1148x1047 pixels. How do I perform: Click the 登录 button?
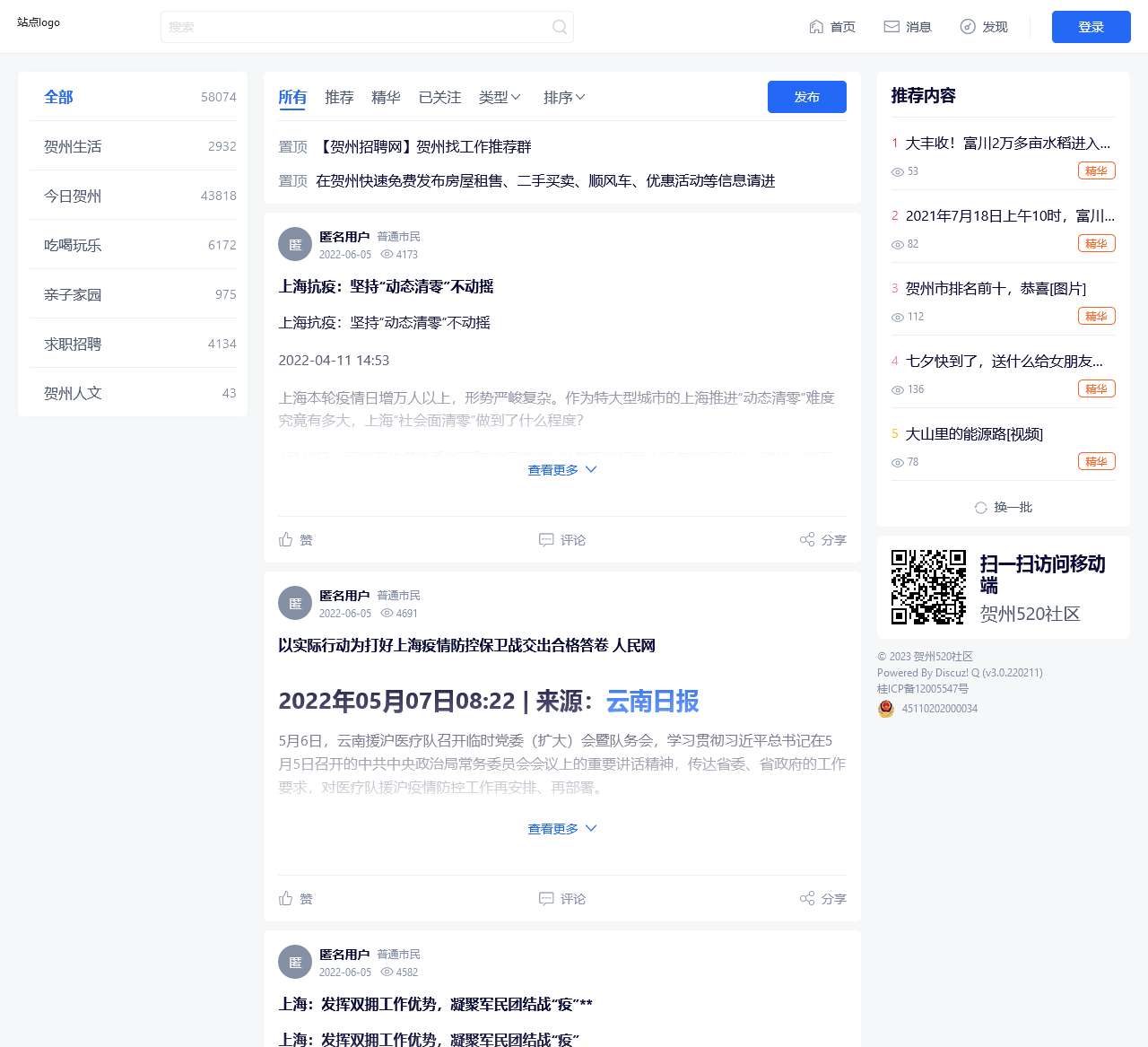click(1091, 27)
